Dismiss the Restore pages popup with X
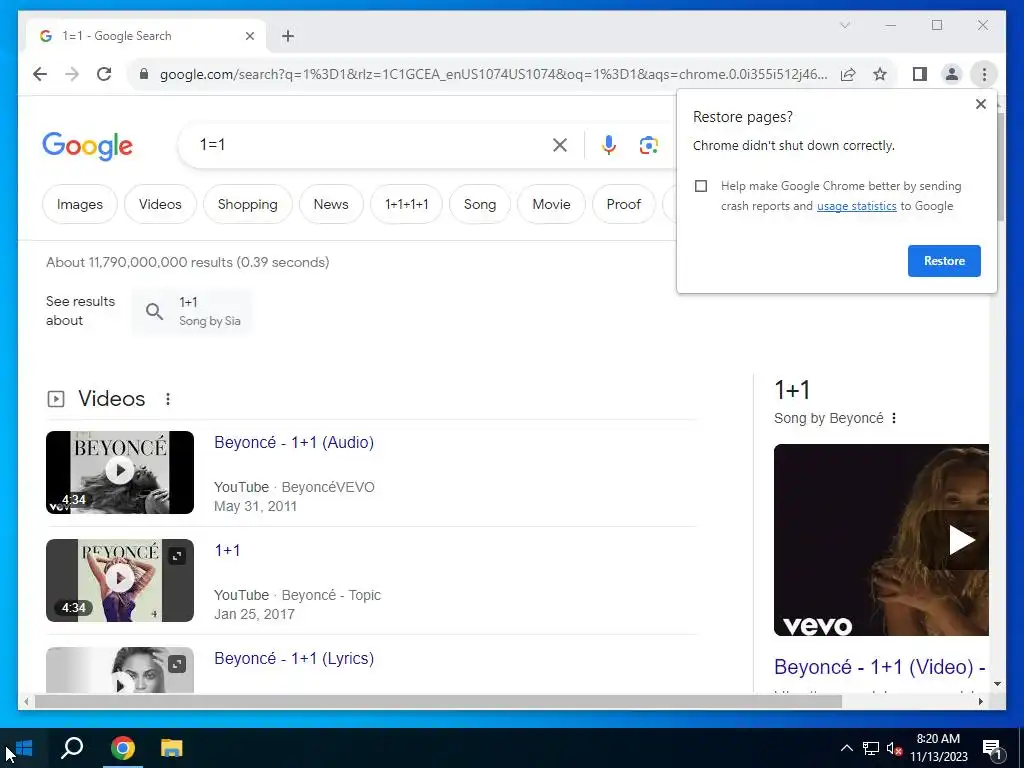 [x=980, y=104]
